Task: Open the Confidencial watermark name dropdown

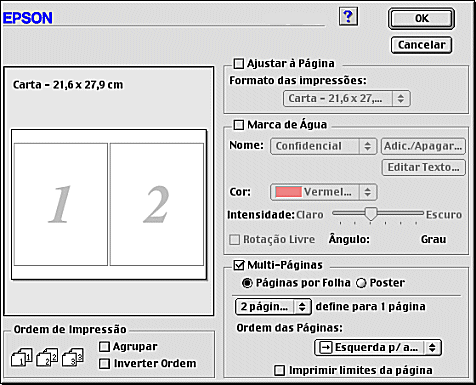Action: [323, 146]
